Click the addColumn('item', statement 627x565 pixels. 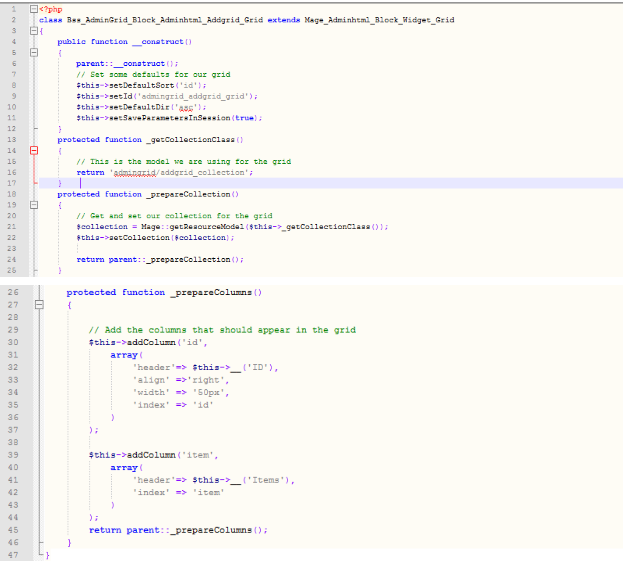pyautogui.click(x=153, y=455)
